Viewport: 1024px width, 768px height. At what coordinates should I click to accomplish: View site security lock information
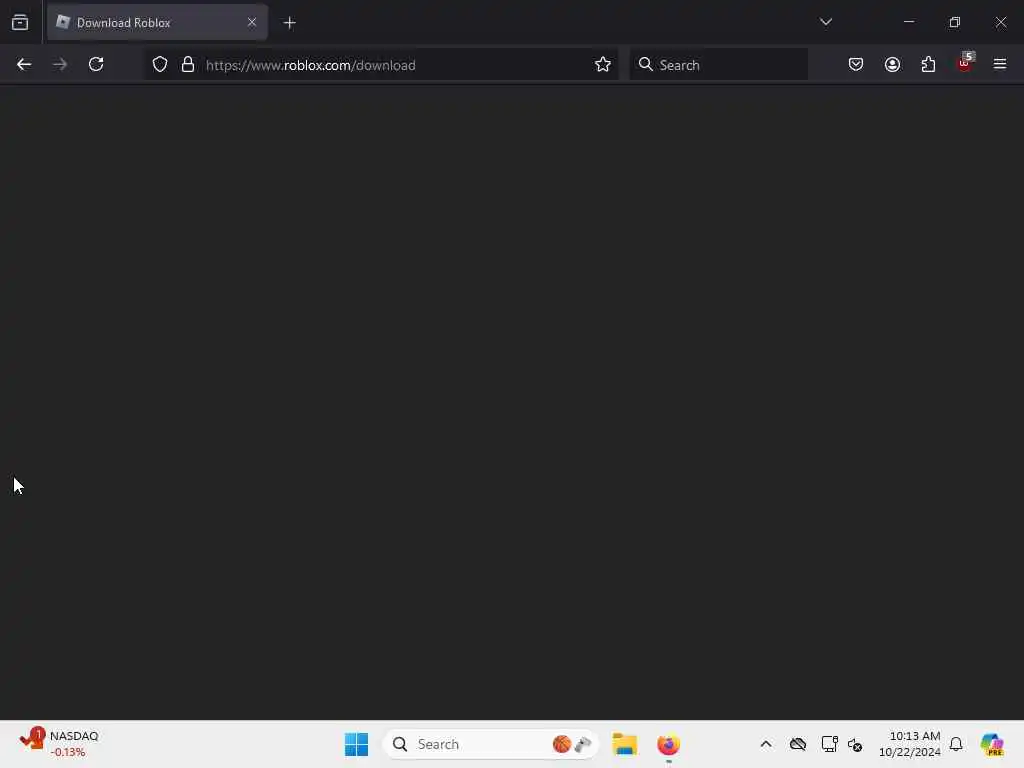[188, 64]
